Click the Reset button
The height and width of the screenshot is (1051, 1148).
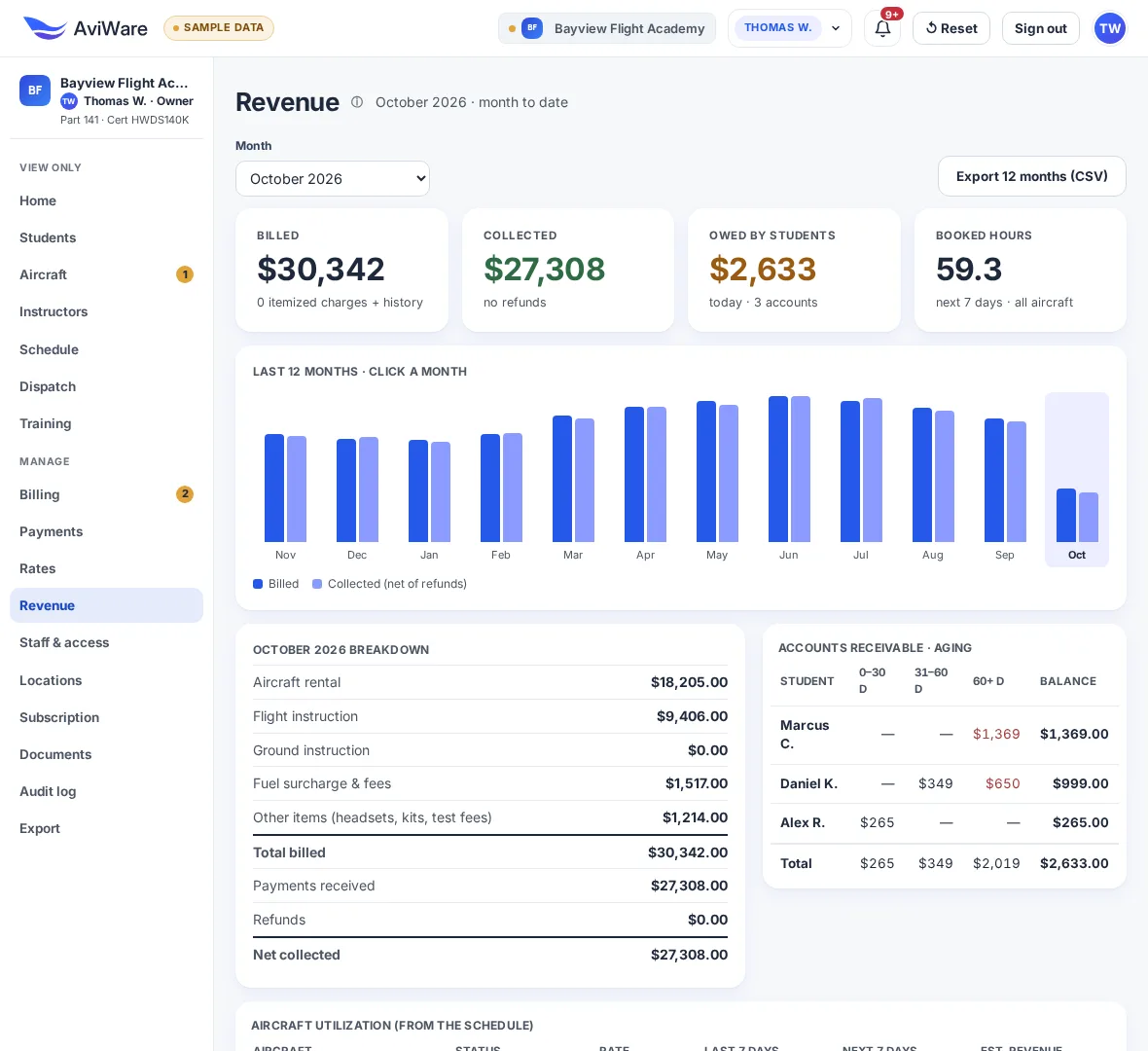[x=951, y=28]
